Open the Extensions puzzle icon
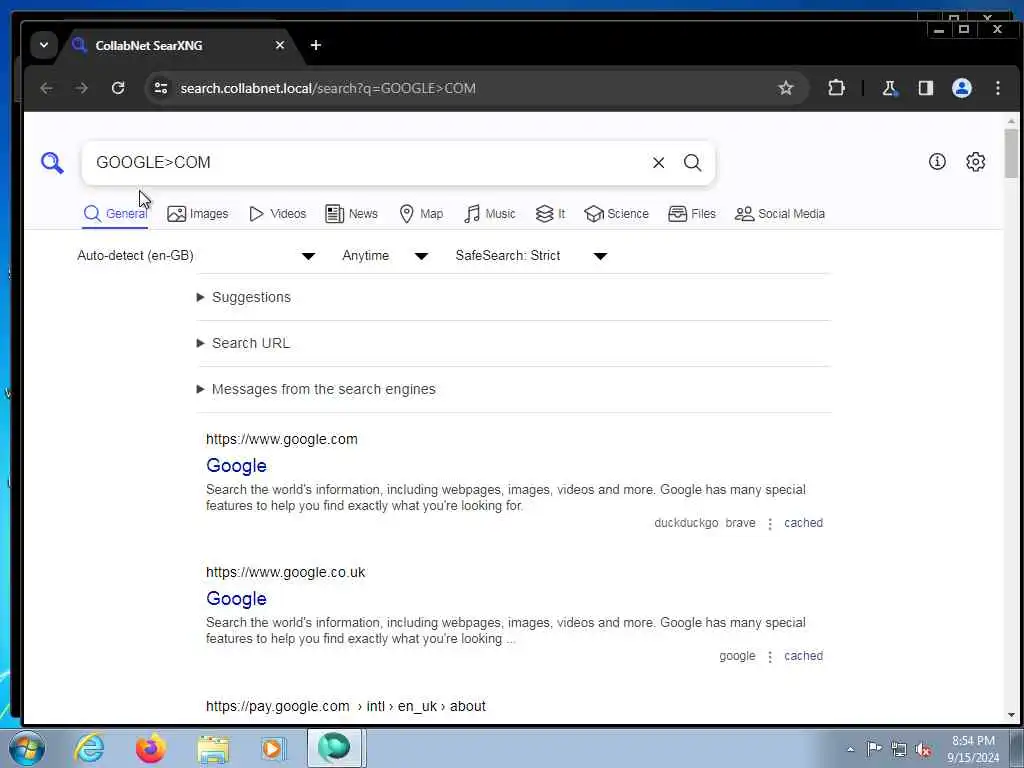The width and height of the screenshot is (1024, 768). click(836, 88)
